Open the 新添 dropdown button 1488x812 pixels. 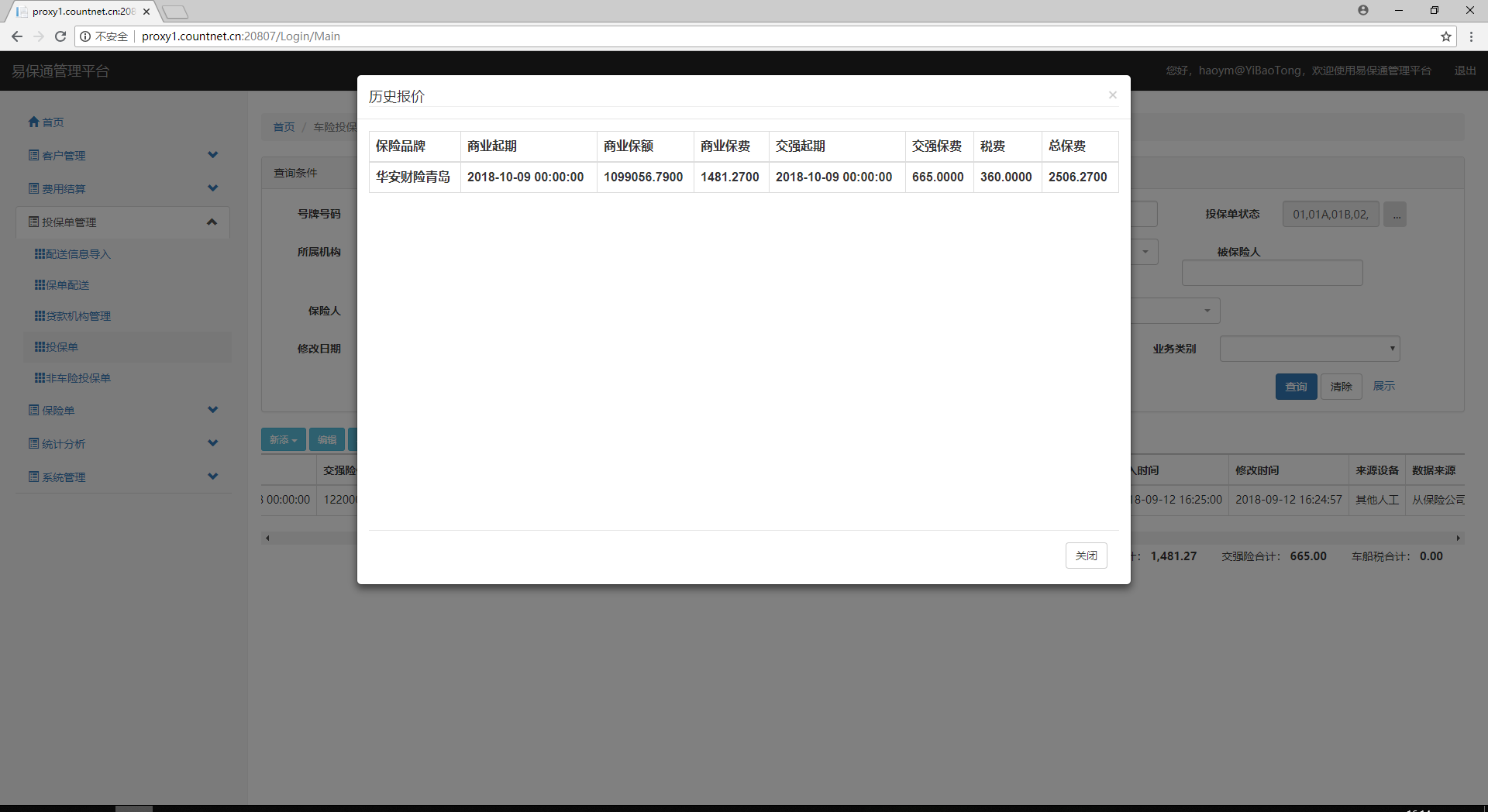pyautogui.click(x=283, y=439)
